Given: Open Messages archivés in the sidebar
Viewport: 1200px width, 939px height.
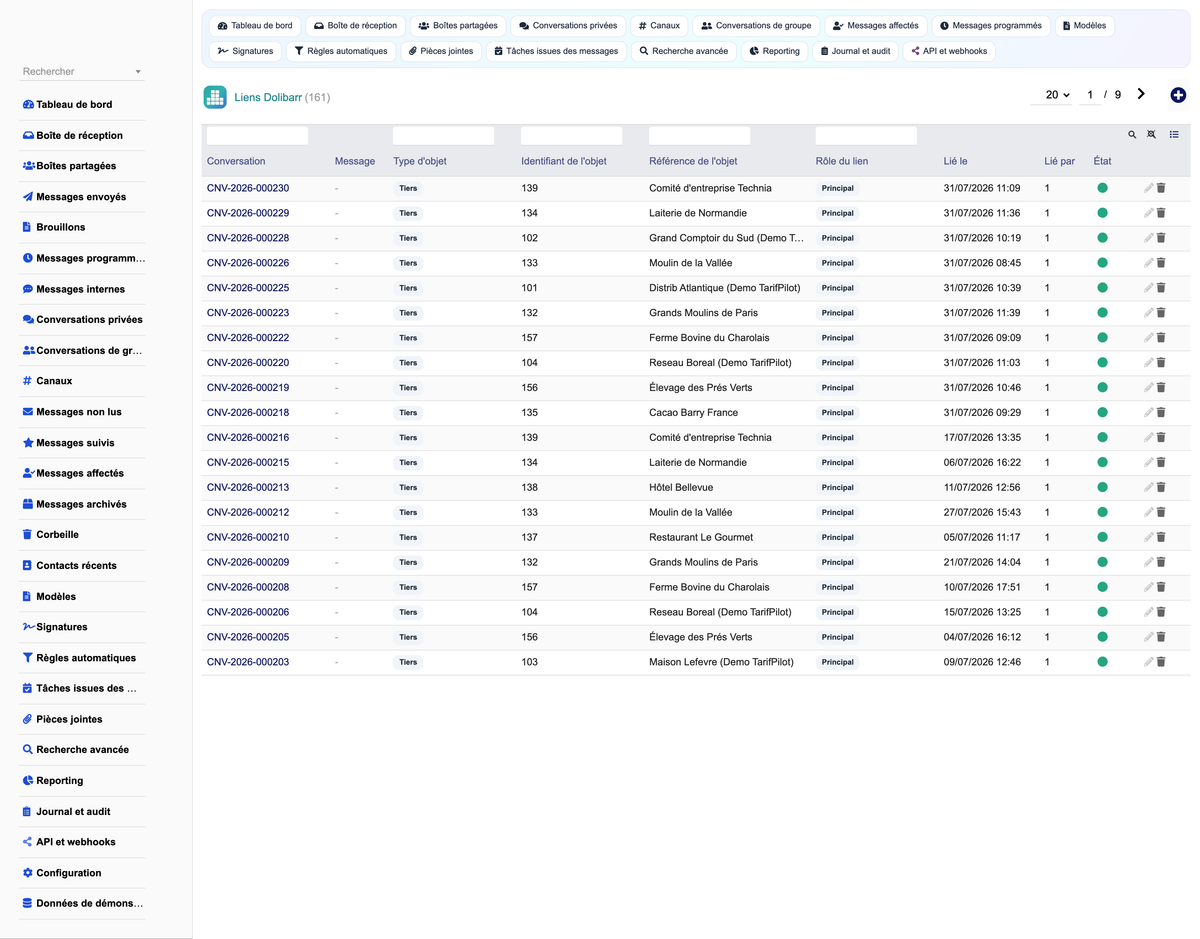Looking at the screenshot, I should click(x=81, y=504).
